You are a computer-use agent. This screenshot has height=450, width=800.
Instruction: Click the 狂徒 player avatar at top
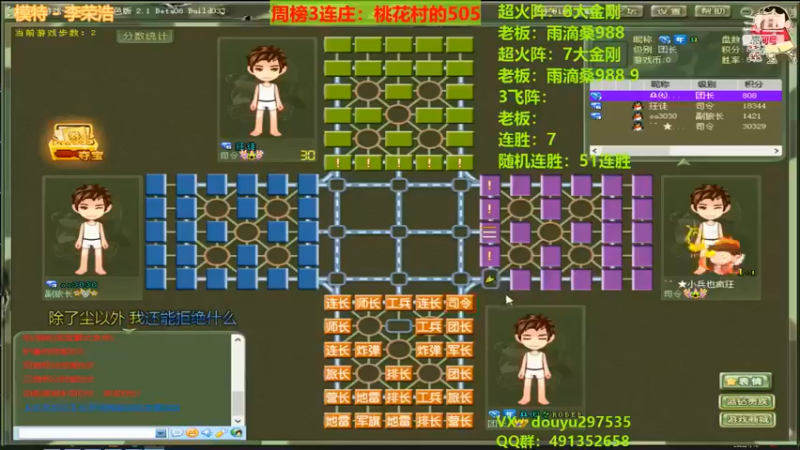[266, 90]
